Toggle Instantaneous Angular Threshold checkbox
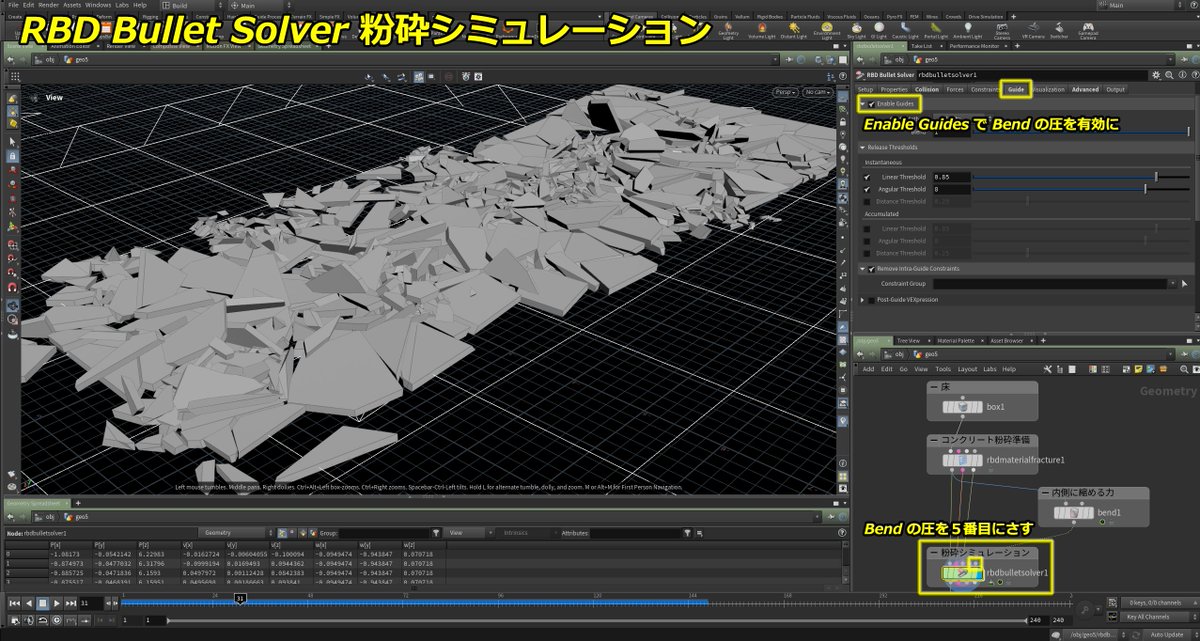 tap(867, 189)
